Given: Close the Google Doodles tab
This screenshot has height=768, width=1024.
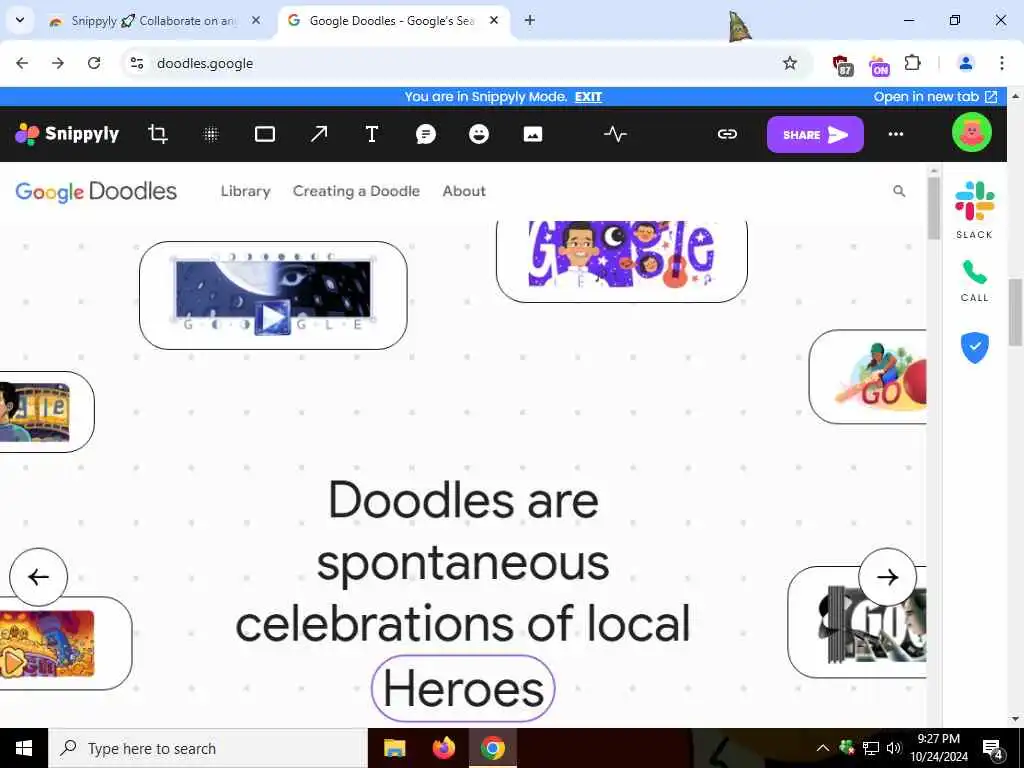Looking at the screenshot, I should click(x=494, y=21).
